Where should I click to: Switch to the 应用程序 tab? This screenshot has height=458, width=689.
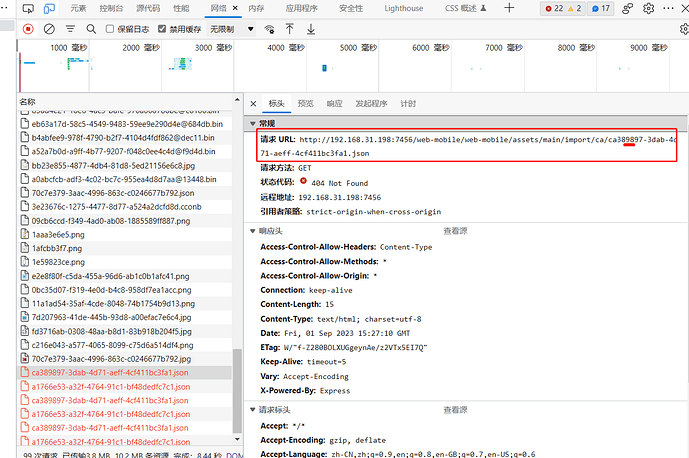coord(301,8)
